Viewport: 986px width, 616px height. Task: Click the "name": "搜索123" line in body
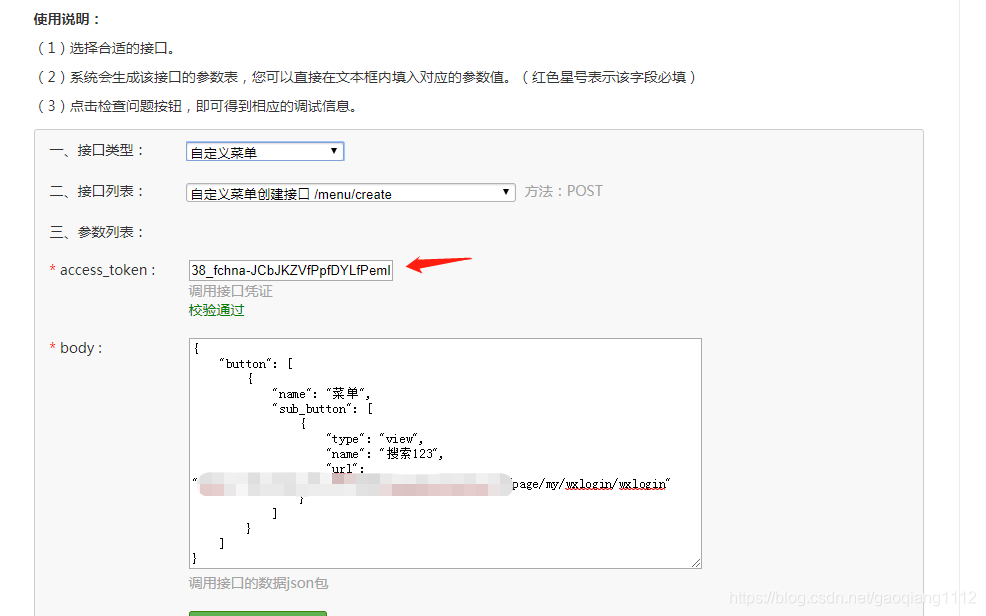click(385, 454)
